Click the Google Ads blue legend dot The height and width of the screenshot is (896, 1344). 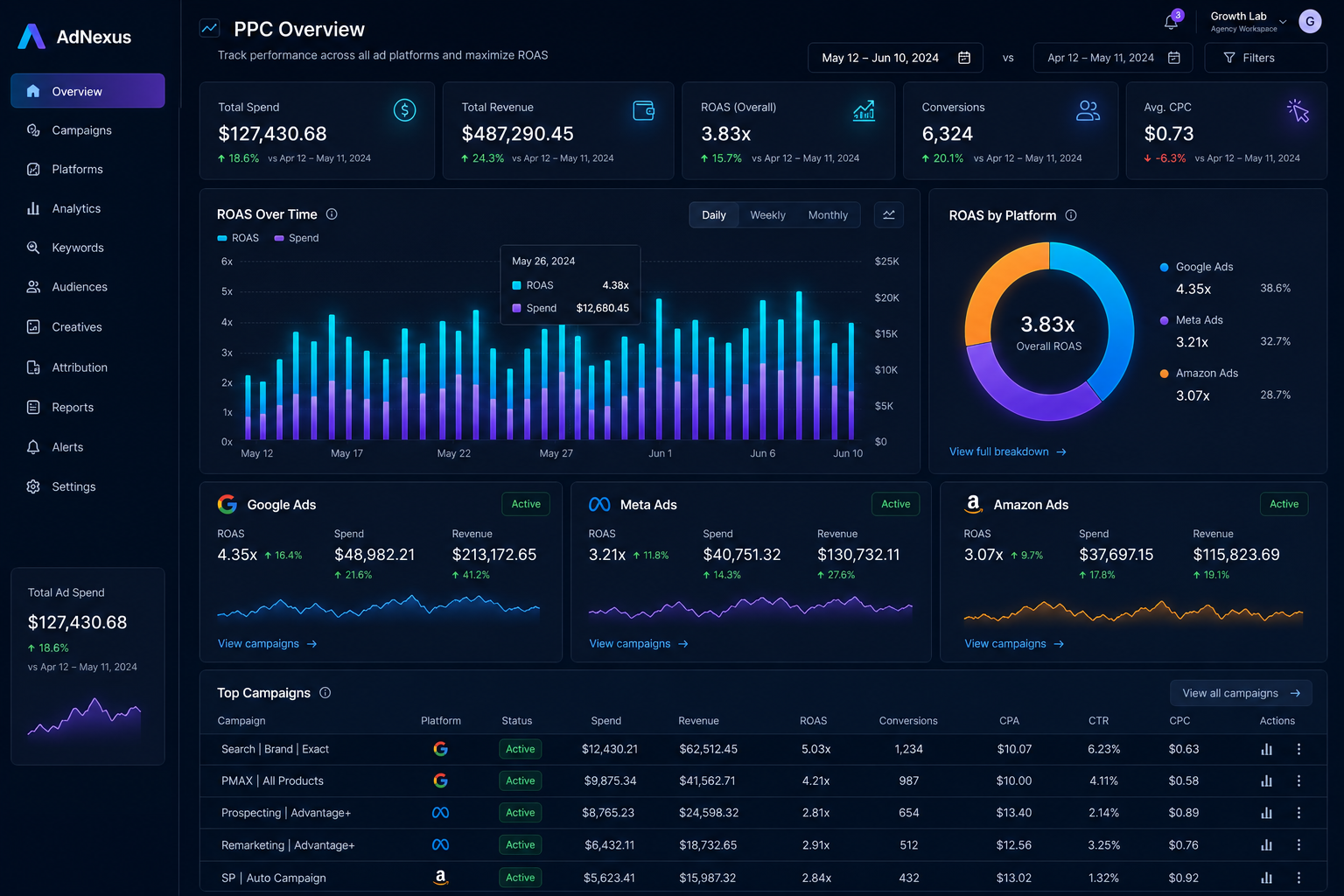(1164, 267)
